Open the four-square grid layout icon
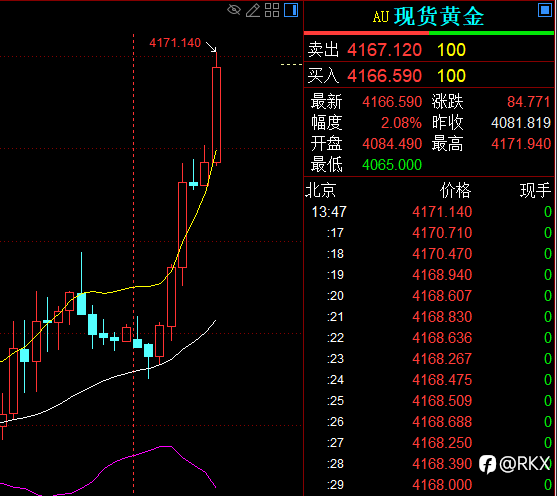The width and height of the screenshot is (557, 496). pyautogui.click(x=272, y=10)
